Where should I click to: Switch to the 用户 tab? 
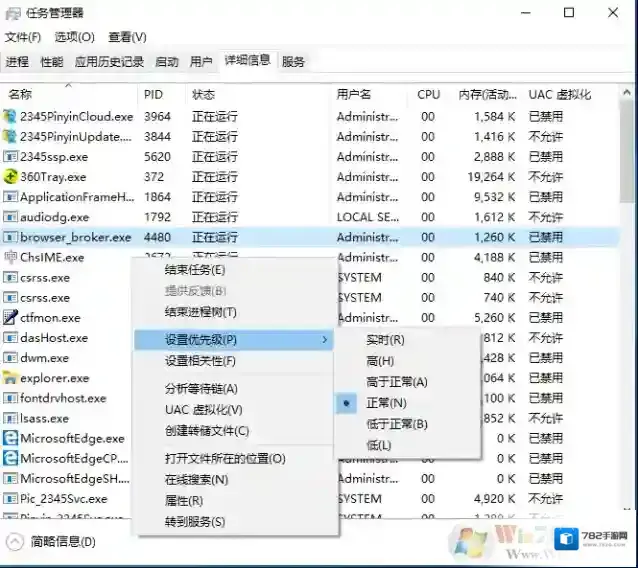tap(201, 62)
